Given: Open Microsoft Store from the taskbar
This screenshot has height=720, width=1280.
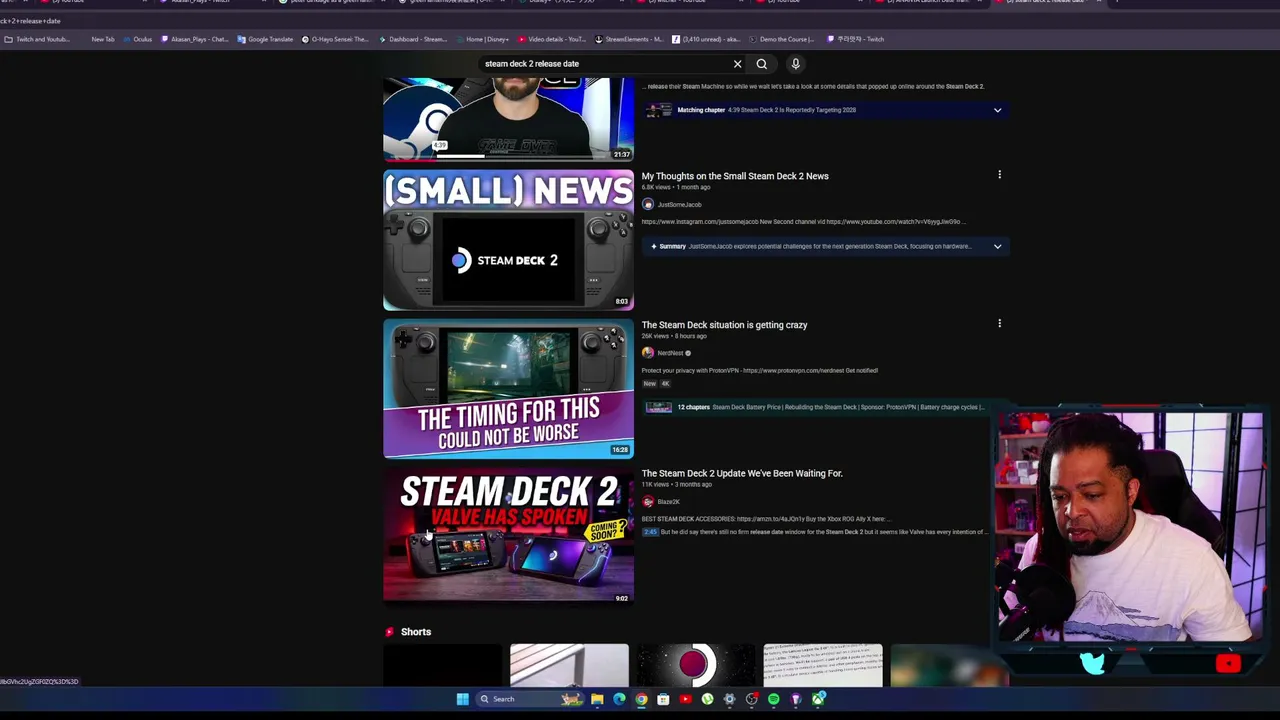Looking at the screenshot, I should 663,699.
